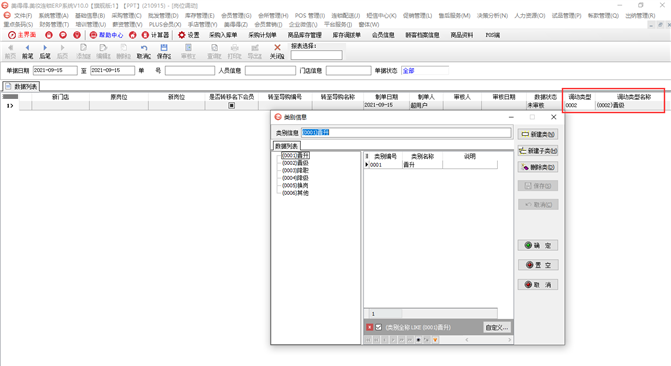Click the 门店信息 input field
Image resolution: width=671 pixels, height=366 pixels.
(348, 71)
